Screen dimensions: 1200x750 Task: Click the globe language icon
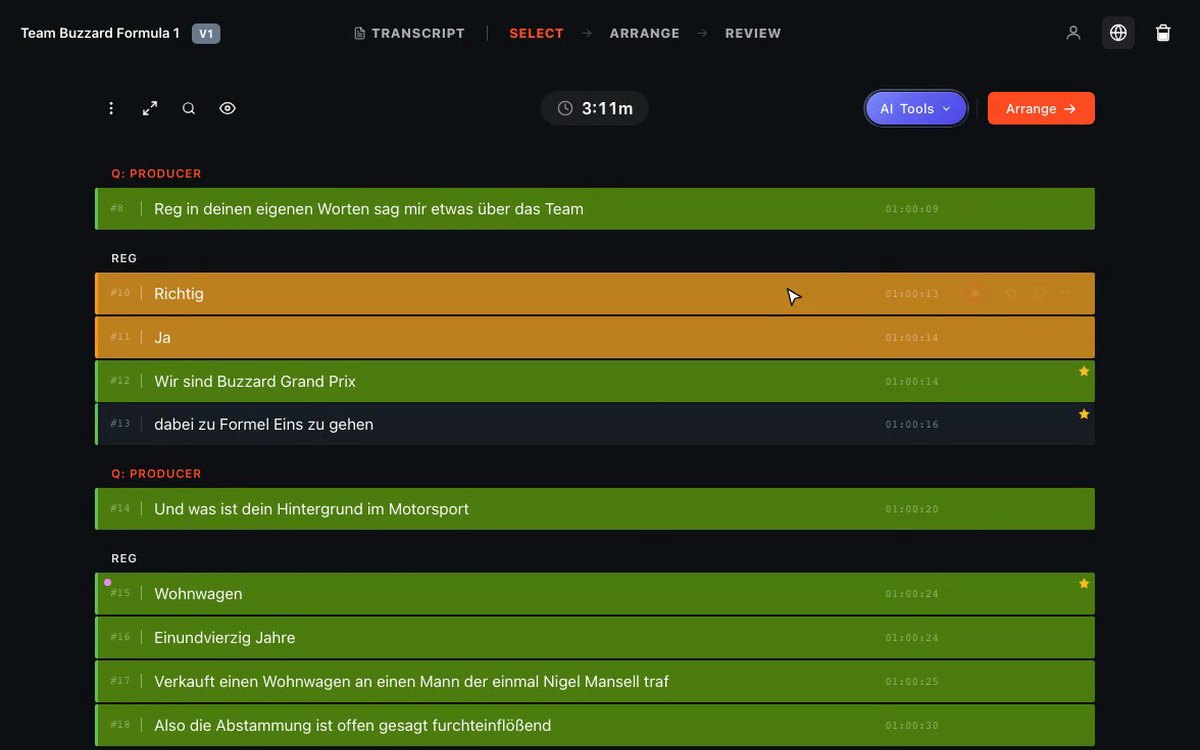[x=1118, y=33]
